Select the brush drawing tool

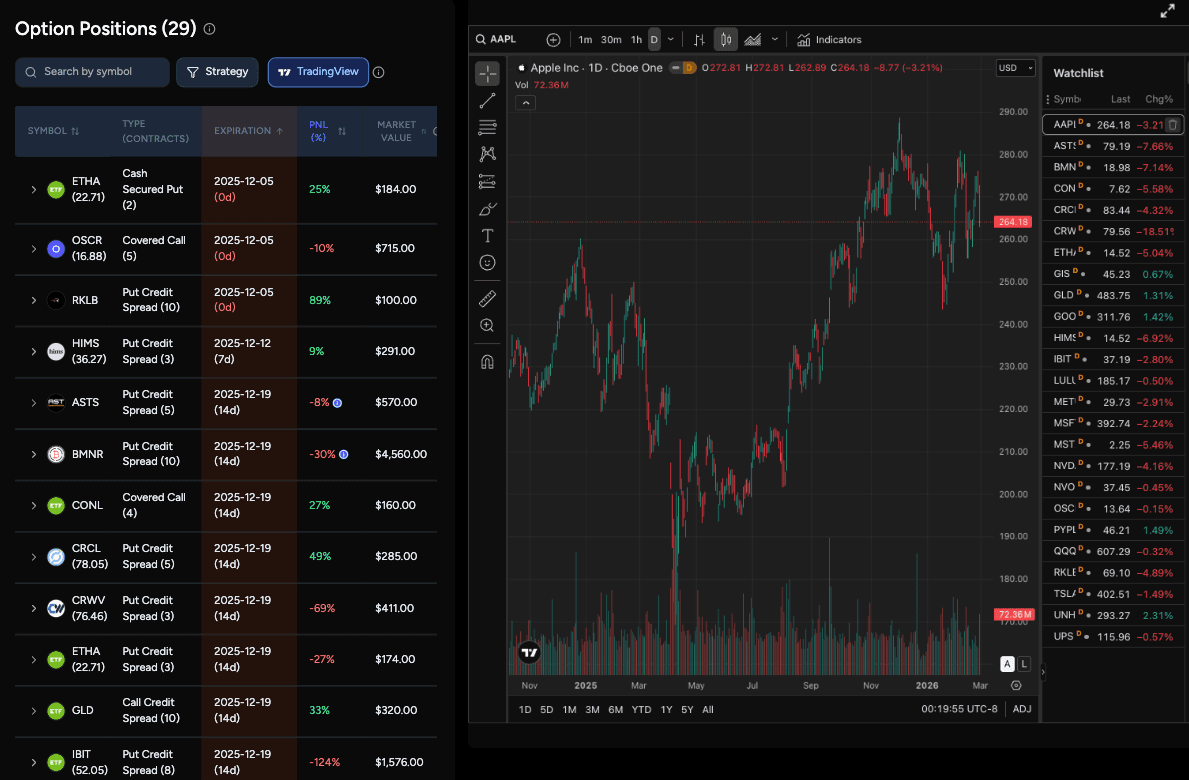(x=487, y=208)
